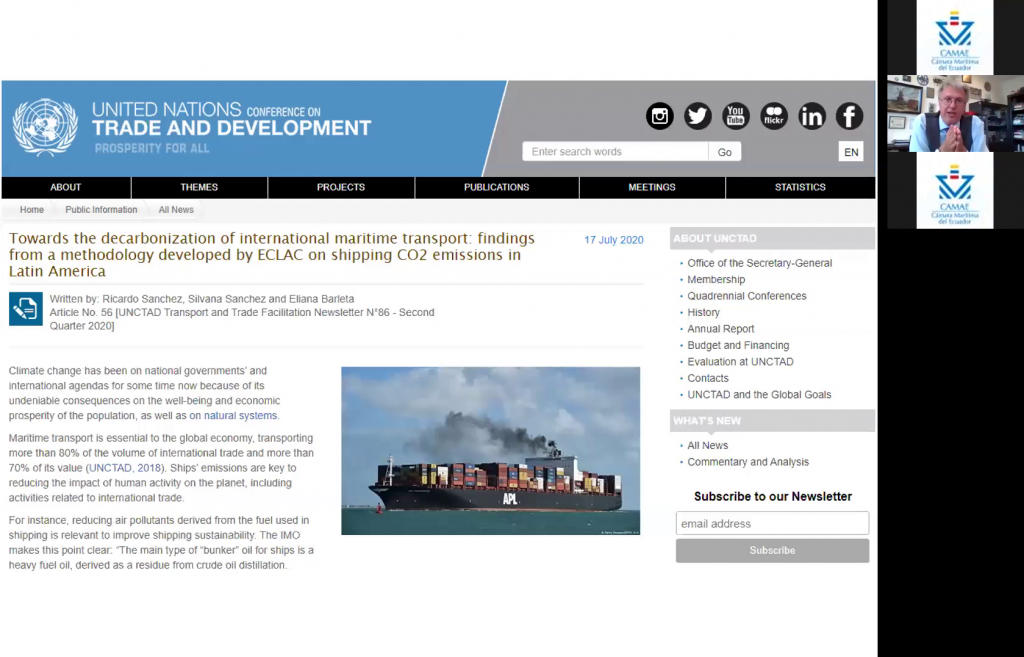Open the EN language selector
Image resolution: width=1024 pixels, height=657 pixels.
pos(851,152)
